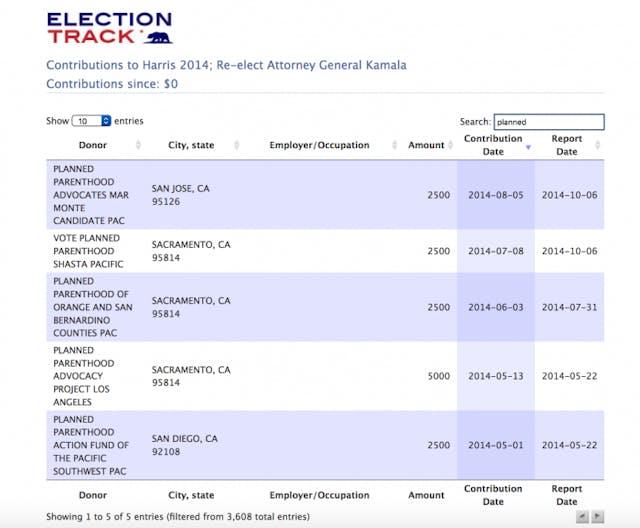Click the Election Track title text
This screenshot has height=528, width=640.
pos(109,28)
